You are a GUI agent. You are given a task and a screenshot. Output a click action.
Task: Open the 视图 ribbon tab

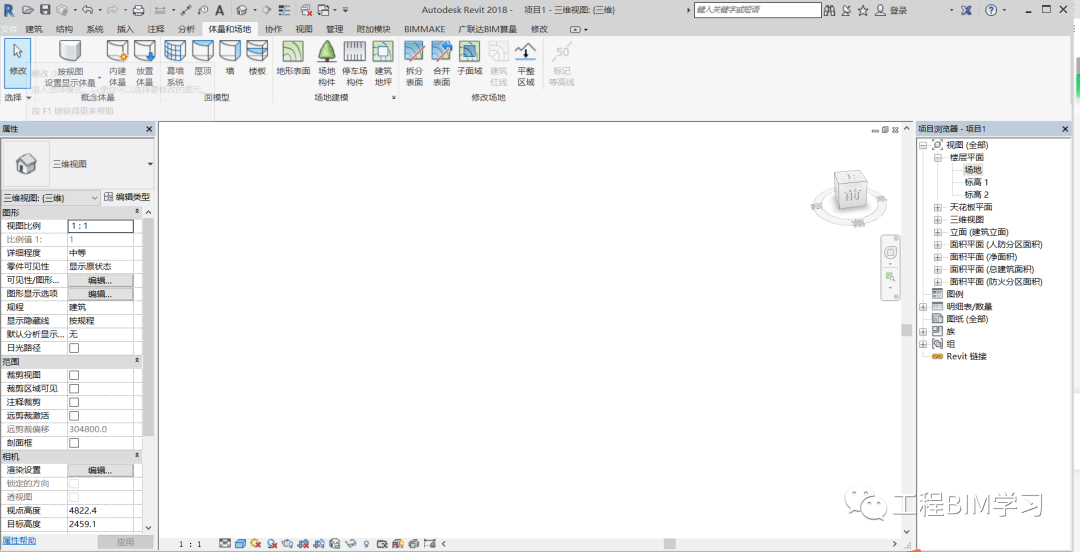[x=304, y=29]
